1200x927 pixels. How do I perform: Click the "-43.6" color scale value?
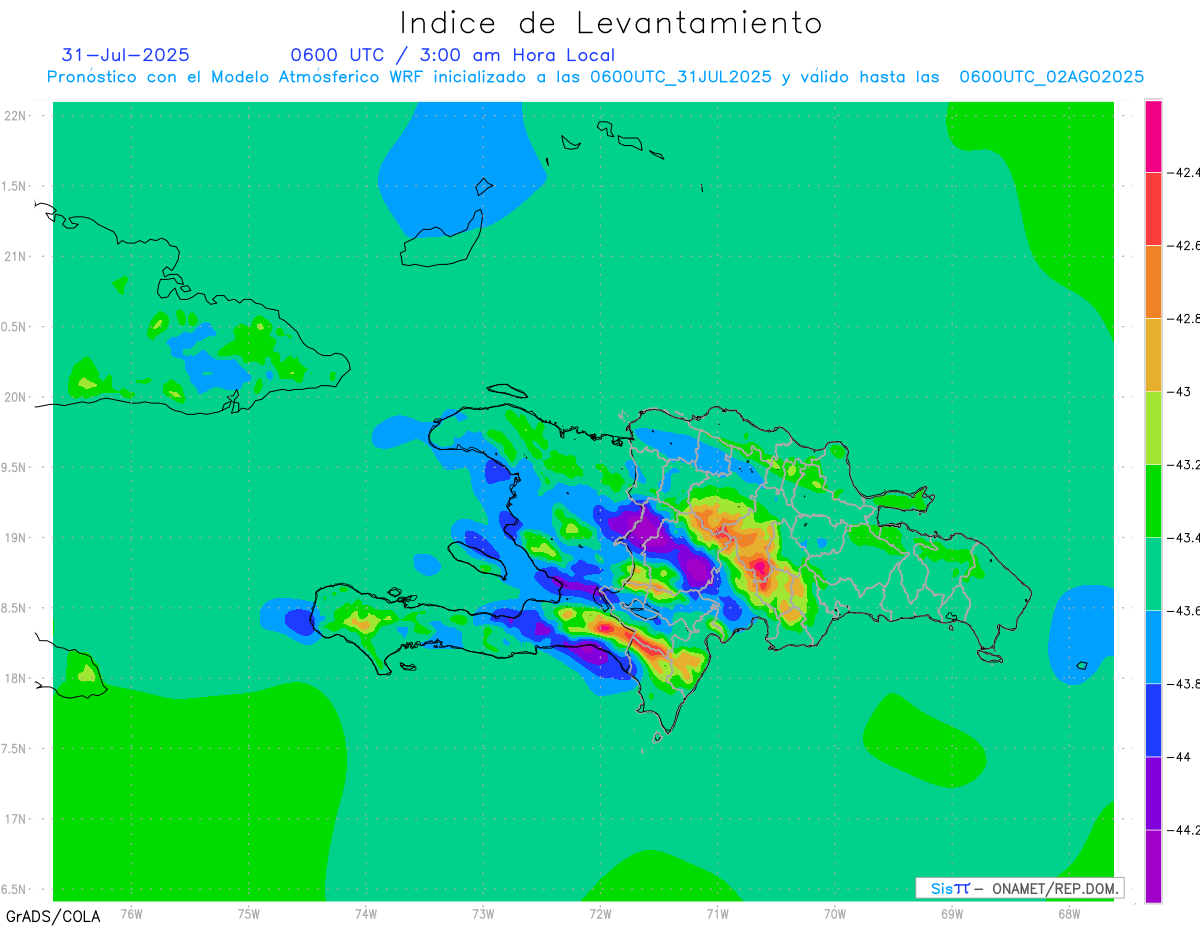pos(1184,611)
